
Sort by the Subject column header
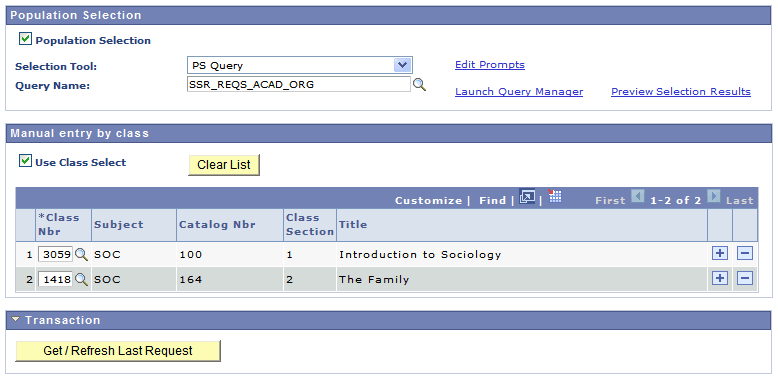(x=119, y=224)
